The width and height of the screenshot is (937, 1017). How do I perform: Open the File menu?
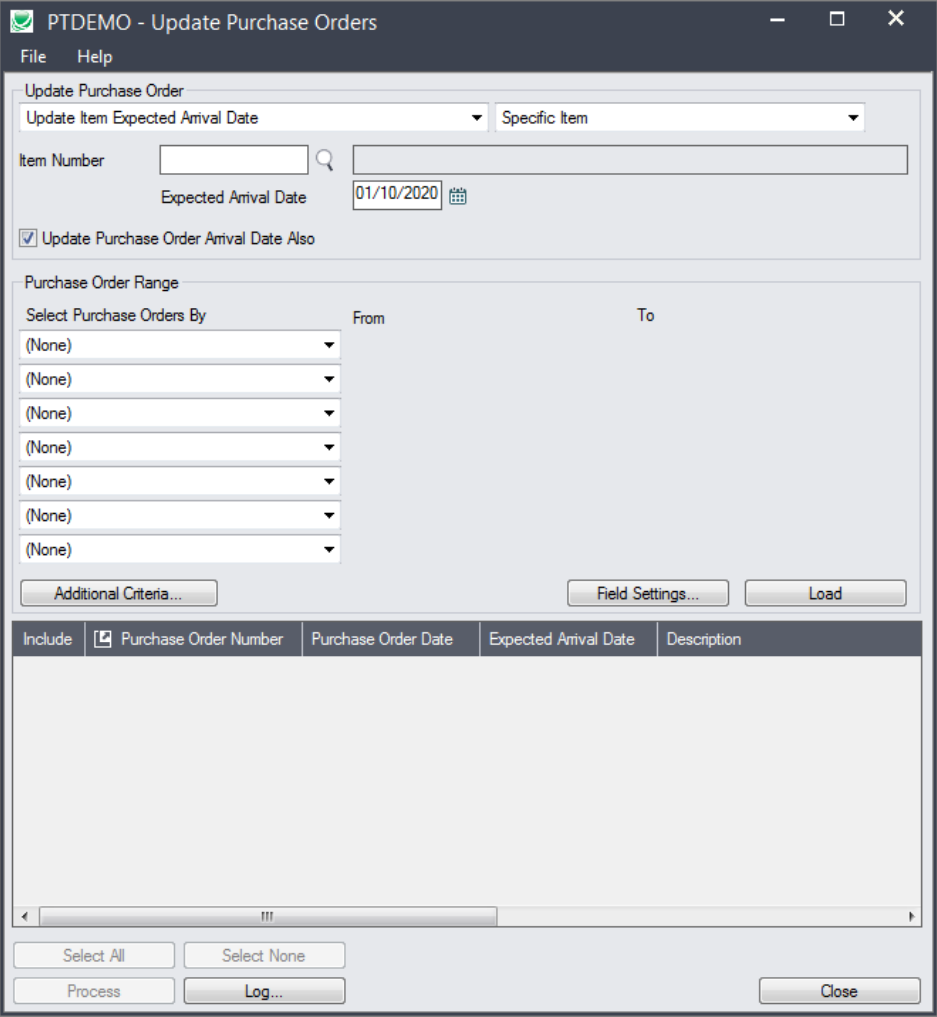[33, 56]
